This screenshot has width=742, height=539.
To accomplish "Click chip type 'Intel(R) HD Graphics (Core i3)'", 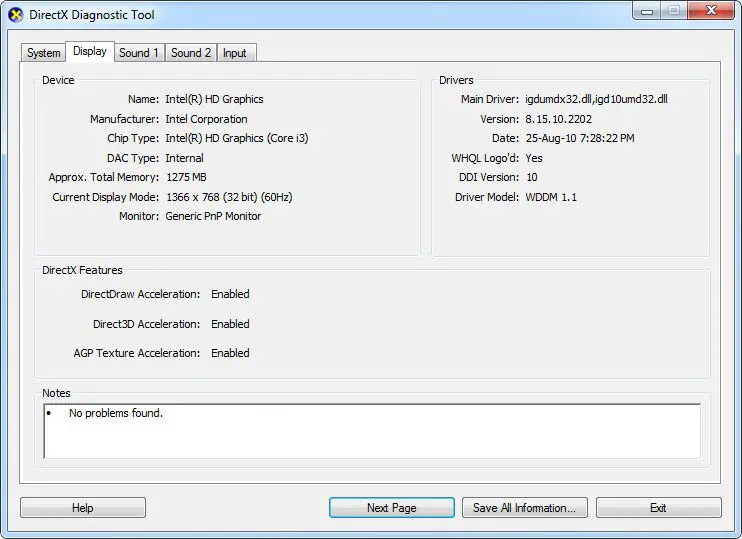I will tap(237, 138).
